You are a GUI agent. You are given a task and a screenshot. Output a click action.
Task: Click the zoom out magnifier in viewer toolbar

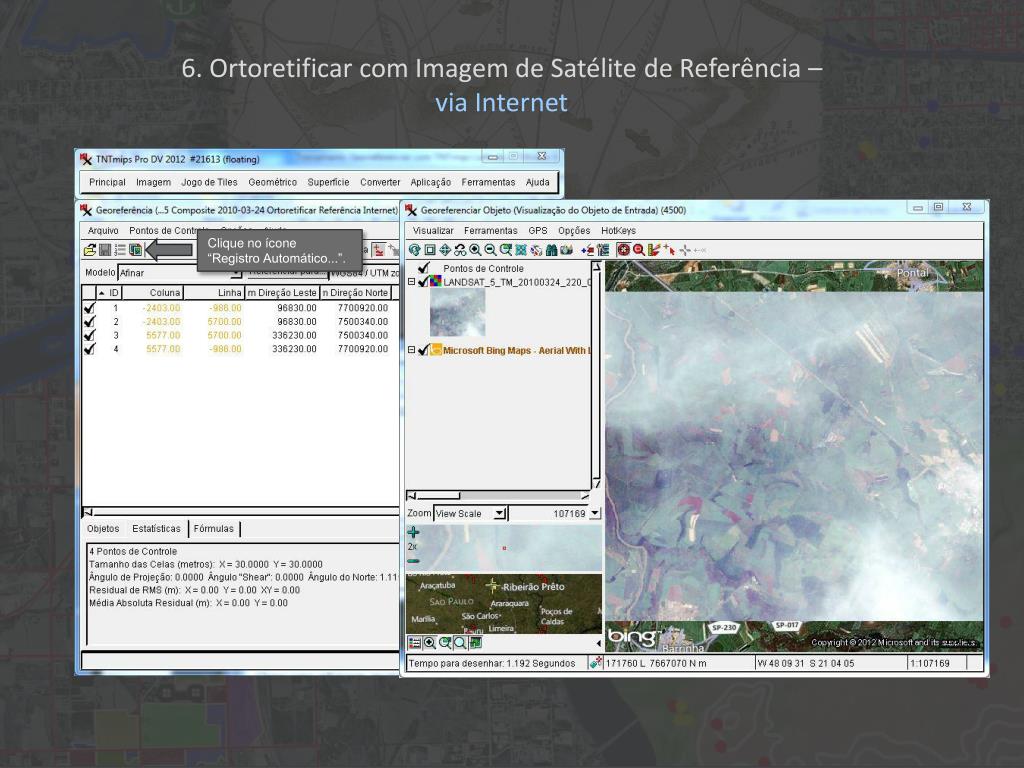(490, 250)
